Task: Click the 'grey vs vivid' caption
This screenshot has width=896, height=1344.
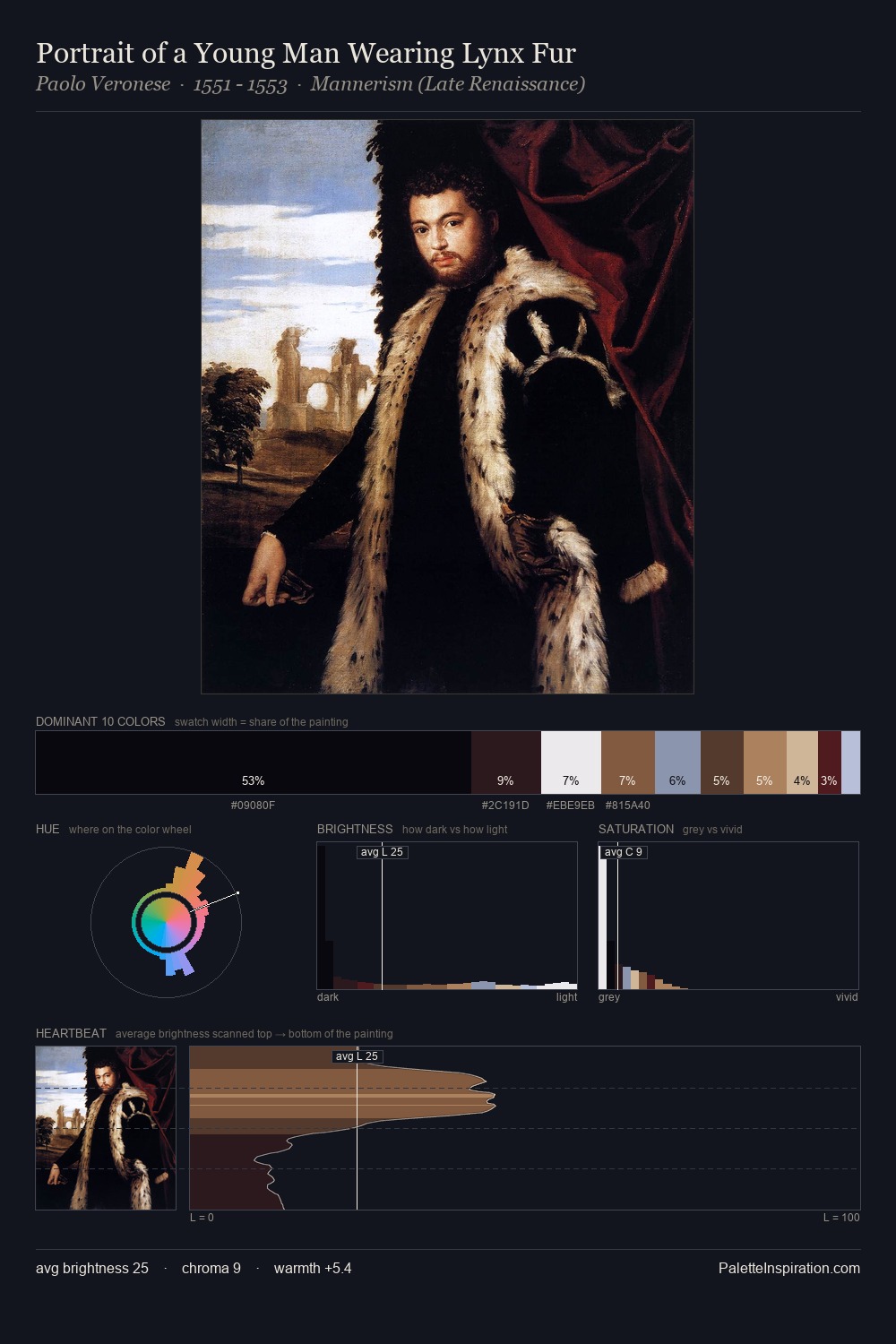Action: click(x=712, y=830)
